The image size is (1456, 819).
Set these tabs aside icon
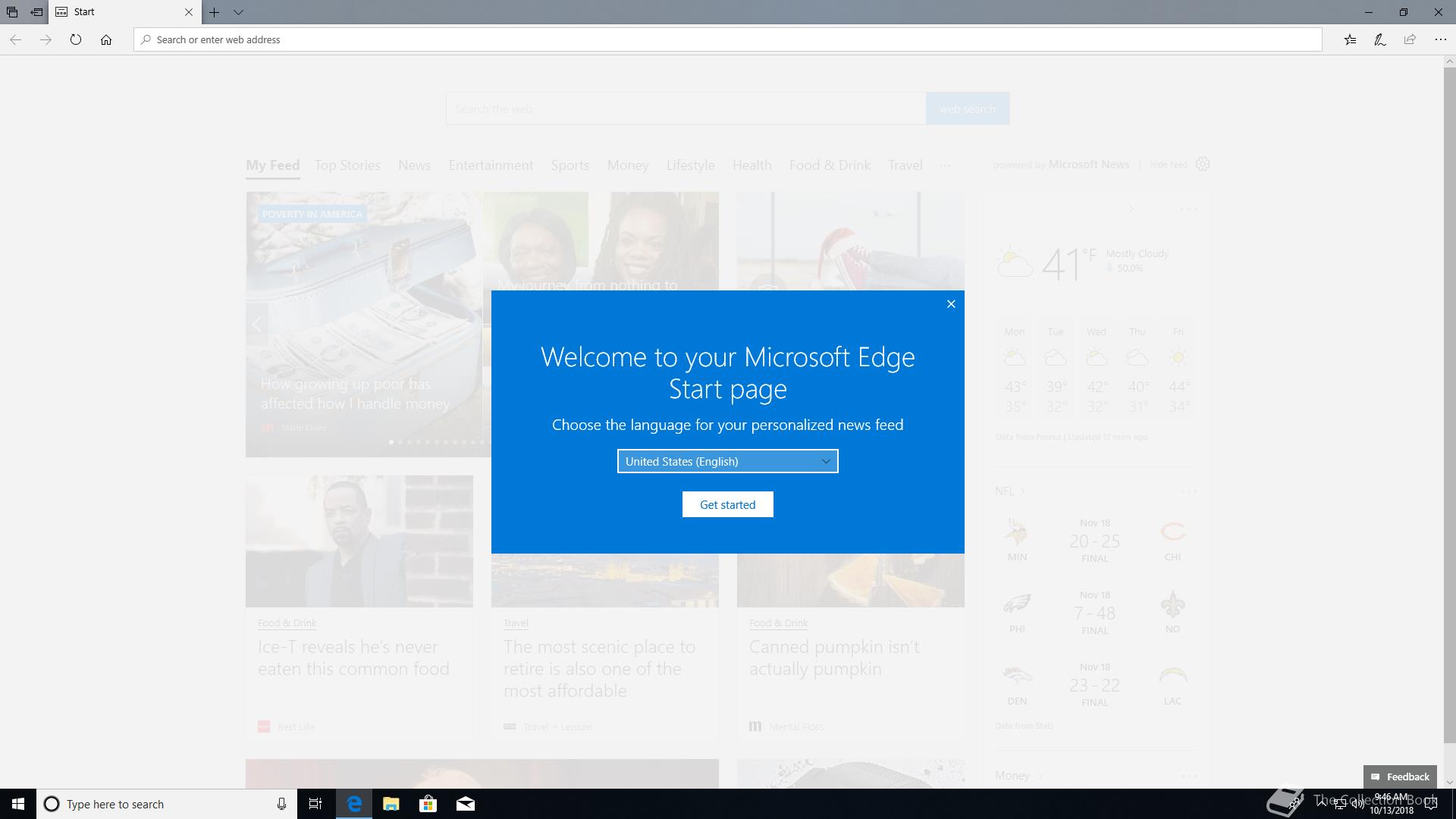pos(36,12)
